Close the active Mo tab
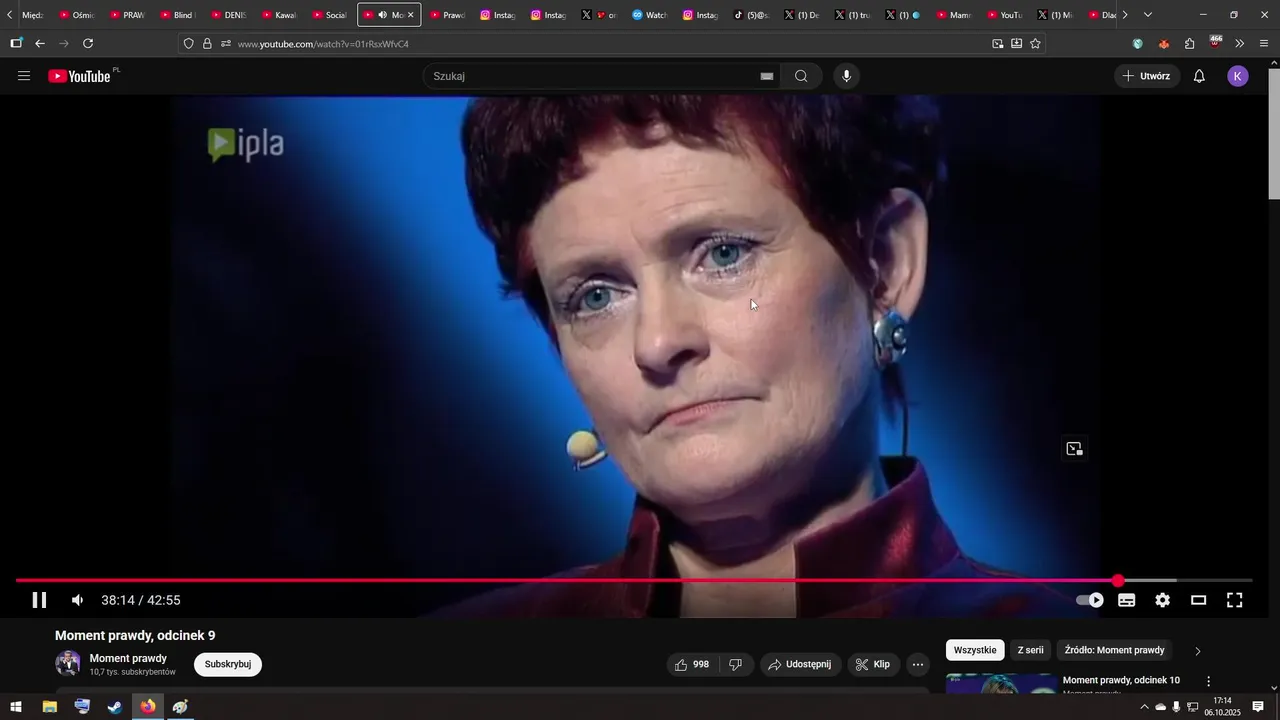 (410, 15)
